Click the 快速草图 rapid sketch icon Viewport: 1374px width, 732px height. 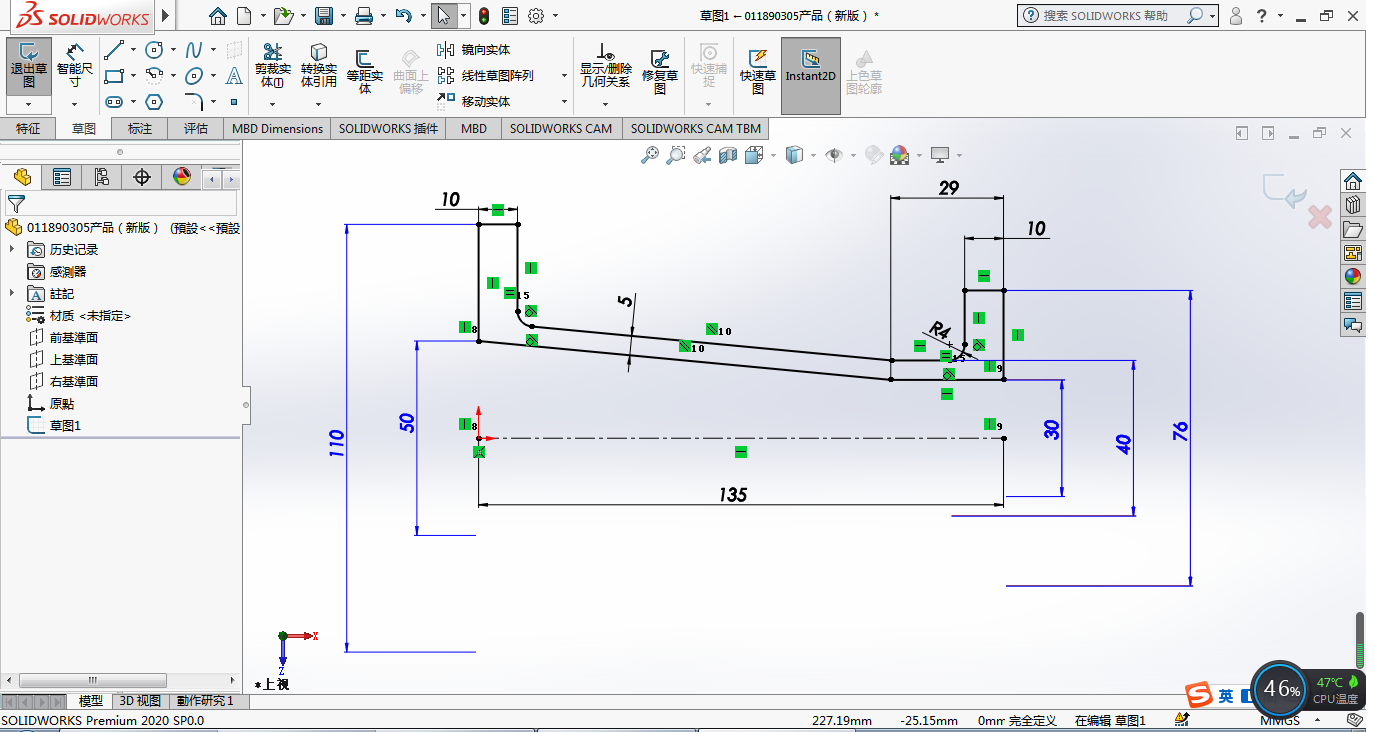758,70
